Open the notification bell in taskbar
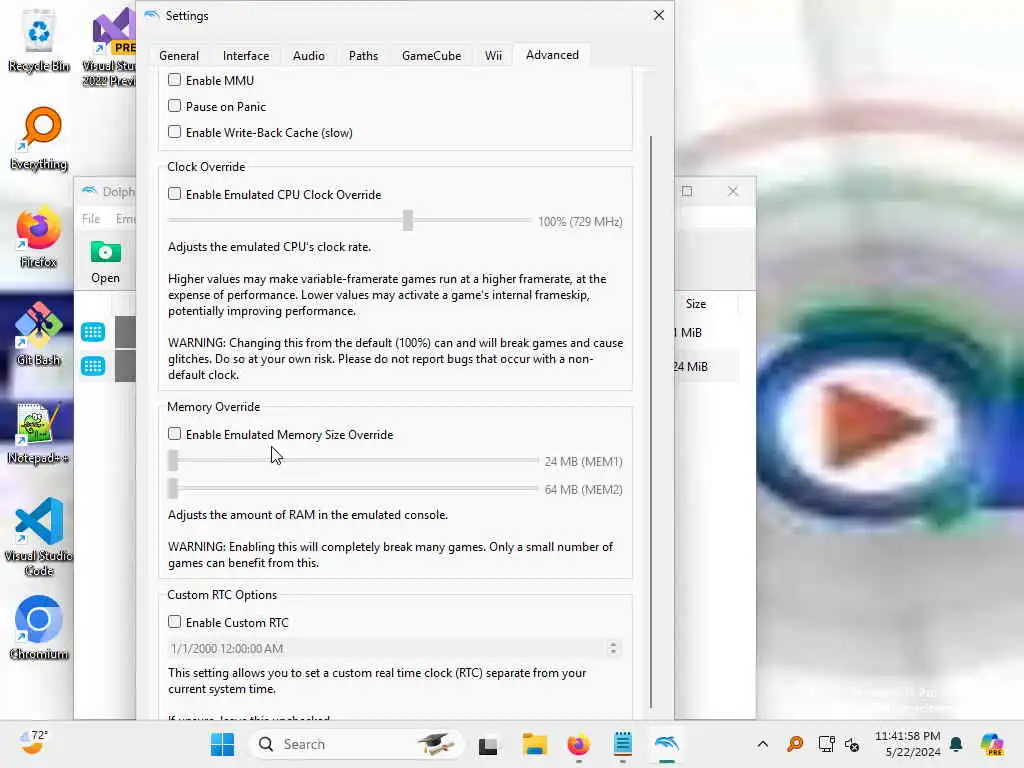This screenshot has width=1024, height=768. 956,744
